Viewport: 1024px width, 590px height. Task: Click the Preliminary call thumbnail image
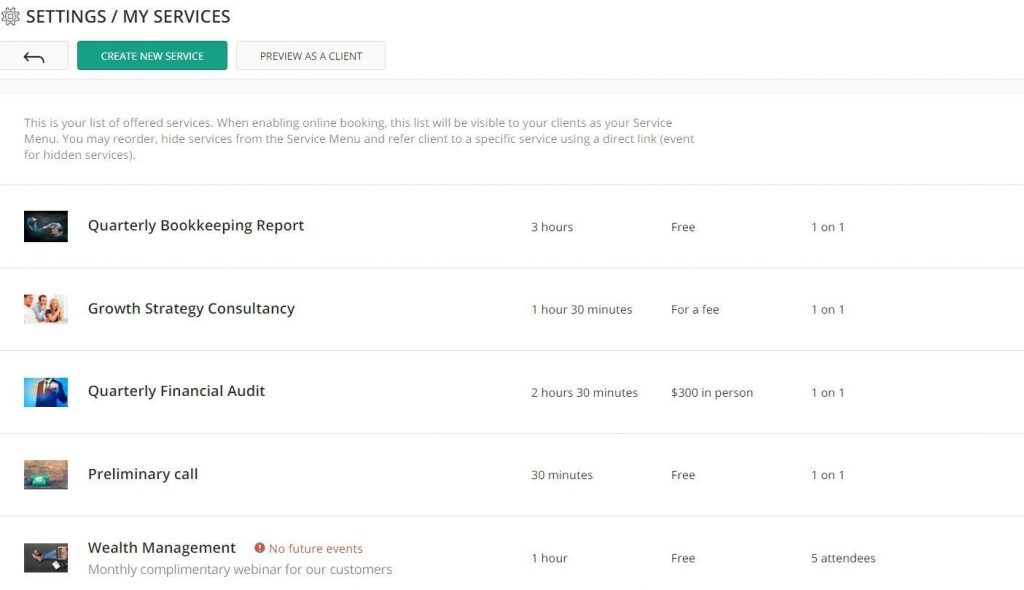pos(46,474)
